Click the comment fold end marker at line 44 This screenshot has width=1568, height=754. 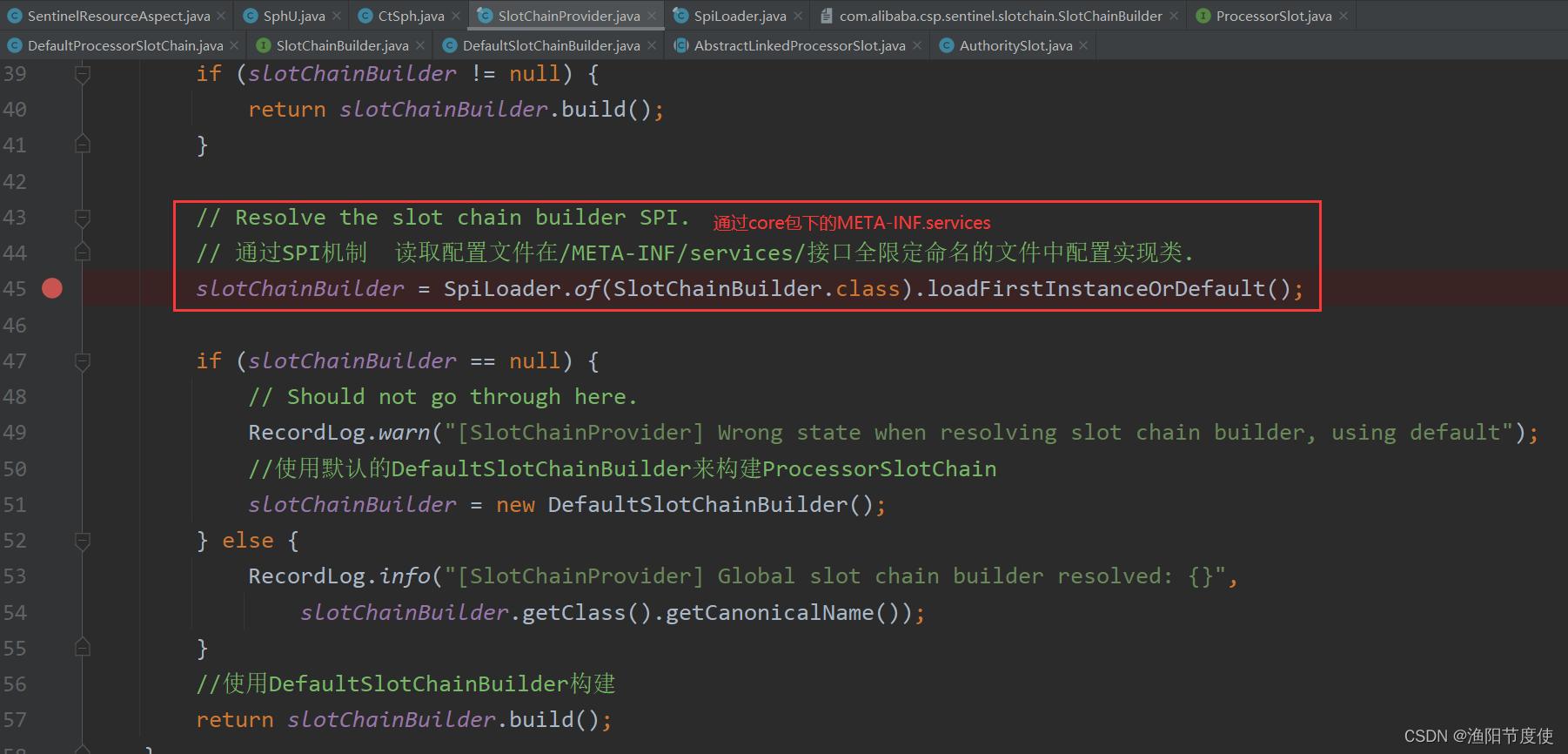pos(83,252)
